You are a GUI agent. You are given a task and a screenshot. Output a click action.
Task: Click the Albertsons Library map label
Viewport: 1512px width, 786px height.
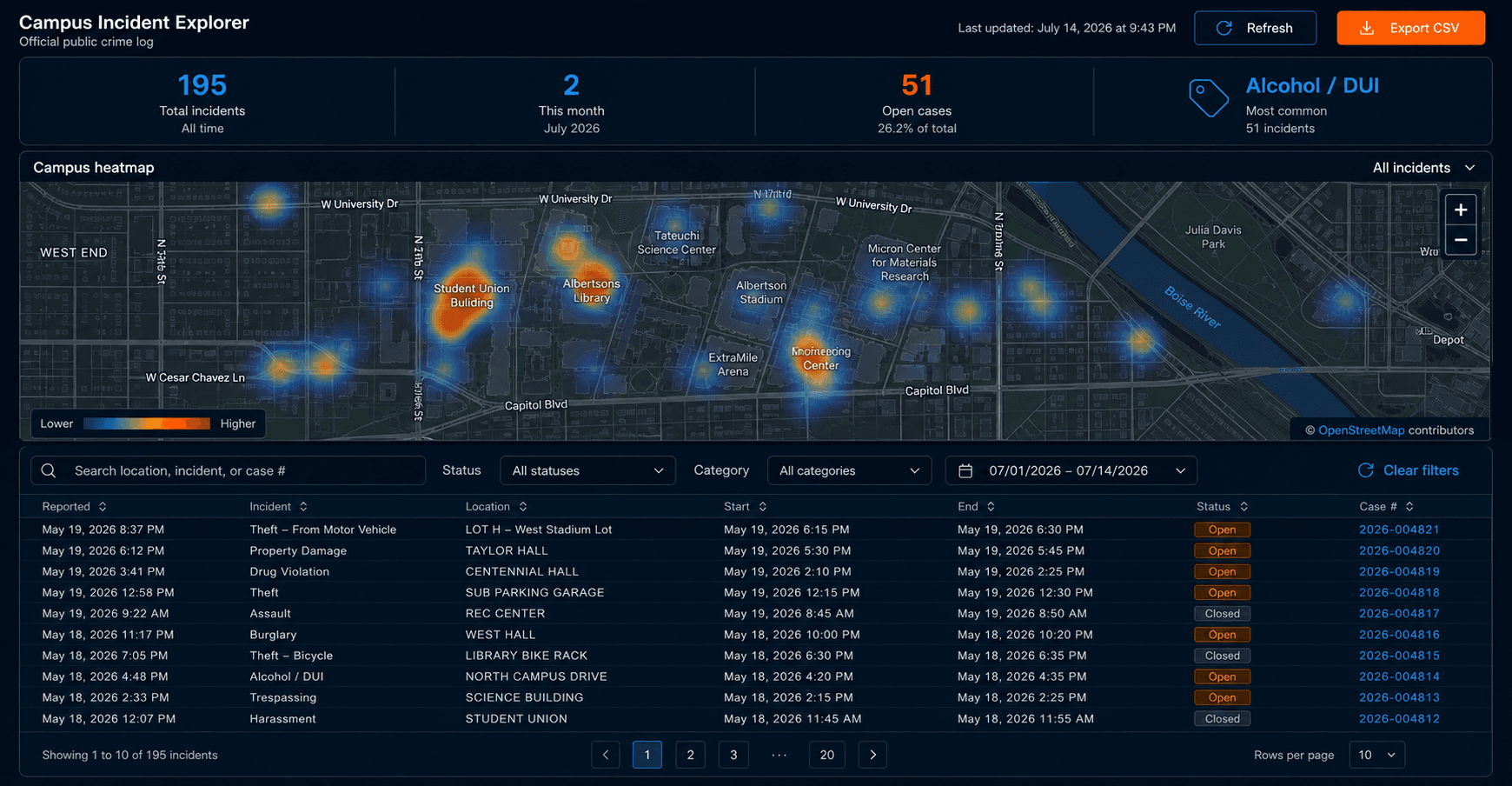point(591,290)
